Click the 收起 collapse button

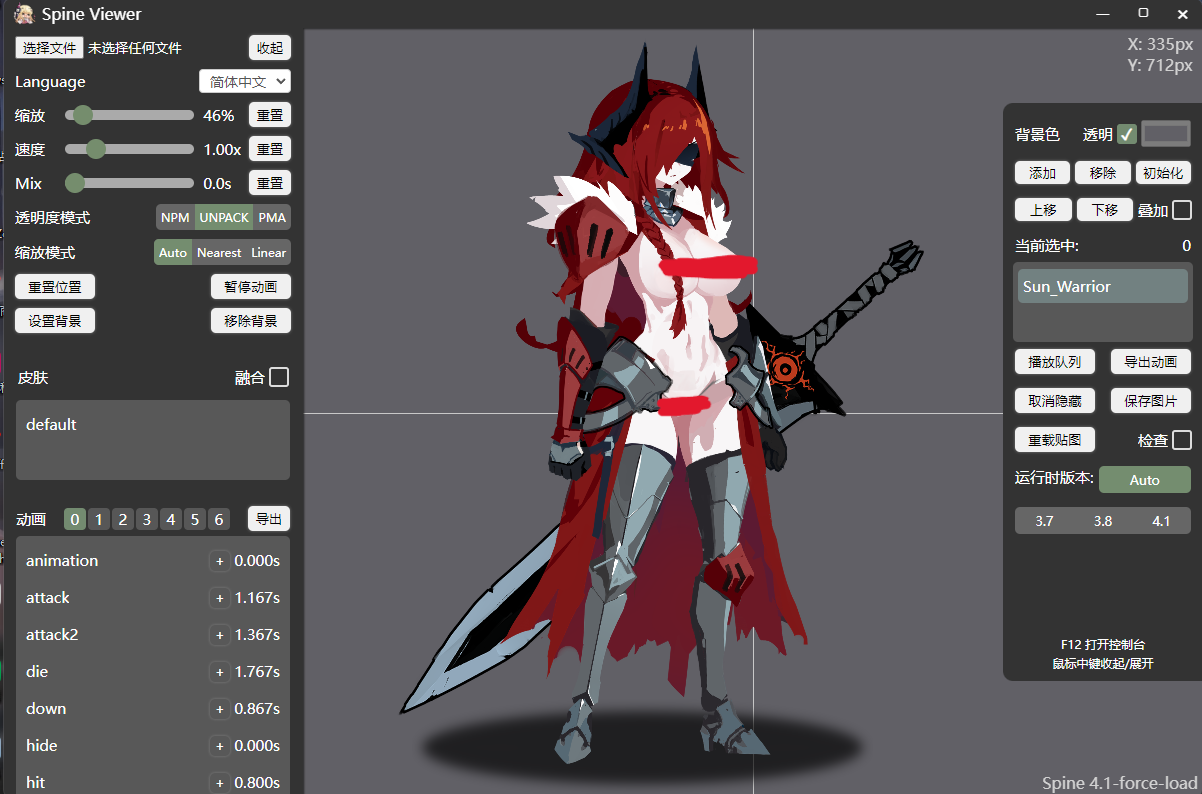point(269,48)
